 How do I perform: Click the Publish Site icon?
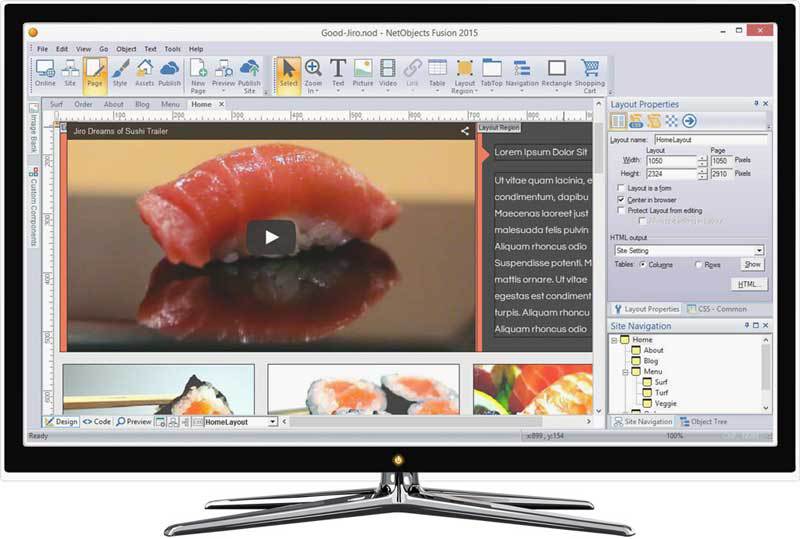pyautogui.click(x=249, y=76)
